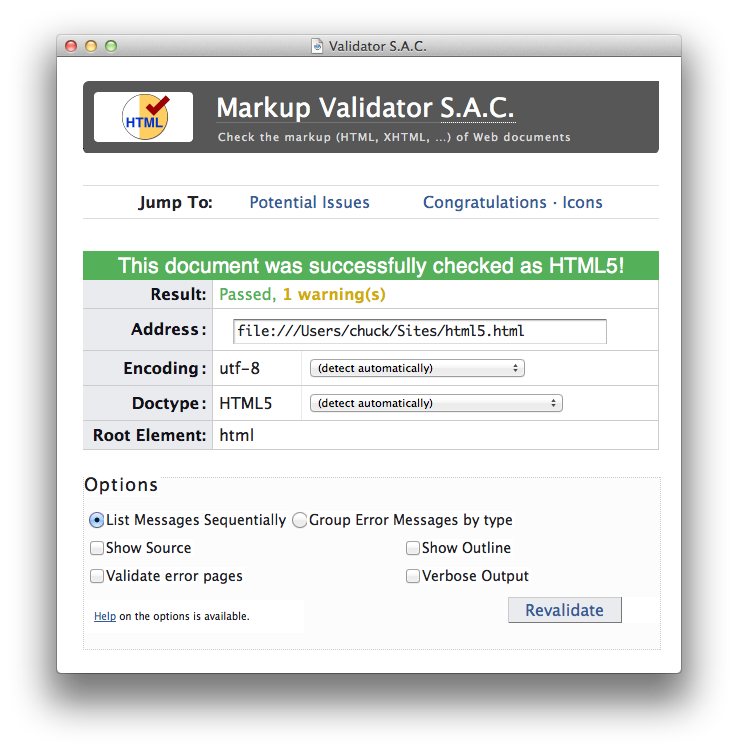Turn on Verbose Output checkbox
The height and width of the screenshot is (752, 738).
pyautogui.click(x=413, y=576)
